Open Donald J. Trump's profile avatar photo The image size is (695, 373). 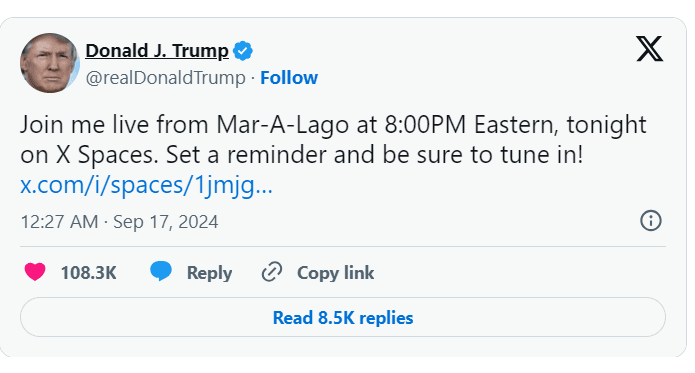pyautogui.click(x=50, y=63)
